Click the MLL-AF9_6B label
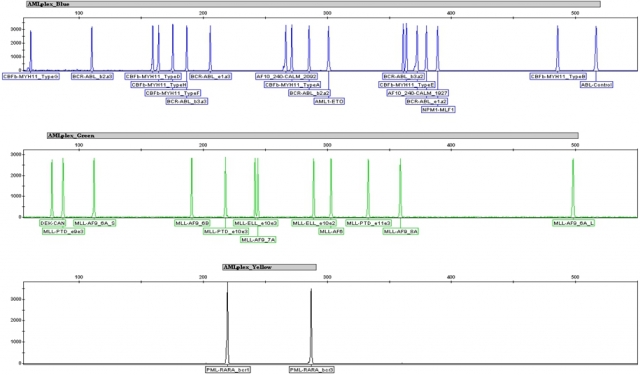The image size is (640, 375). (x=192, y=223)
